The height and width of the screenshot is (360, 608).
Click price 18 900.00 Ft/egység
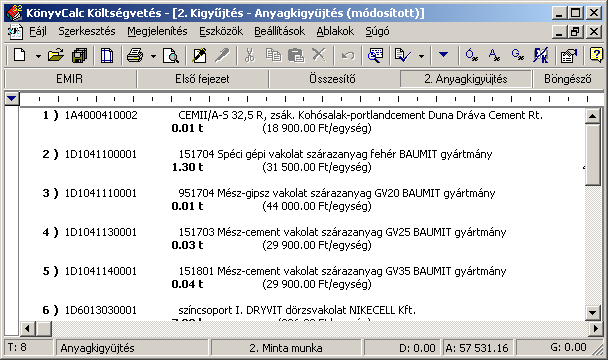(x=317, y=128)
